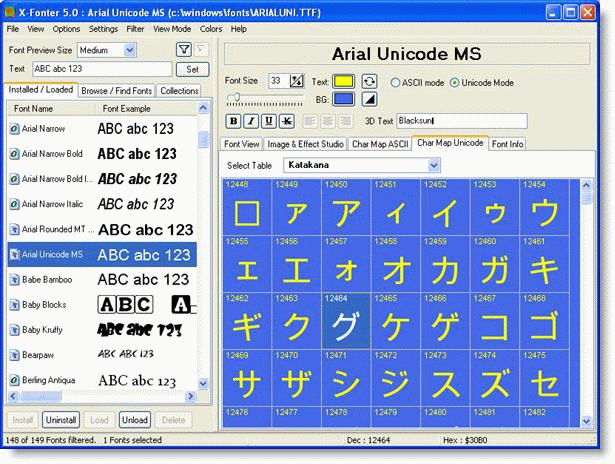Click the font size toggle icon
The image size is (615, 464).
pyautogui.click(x=297, y=81)
